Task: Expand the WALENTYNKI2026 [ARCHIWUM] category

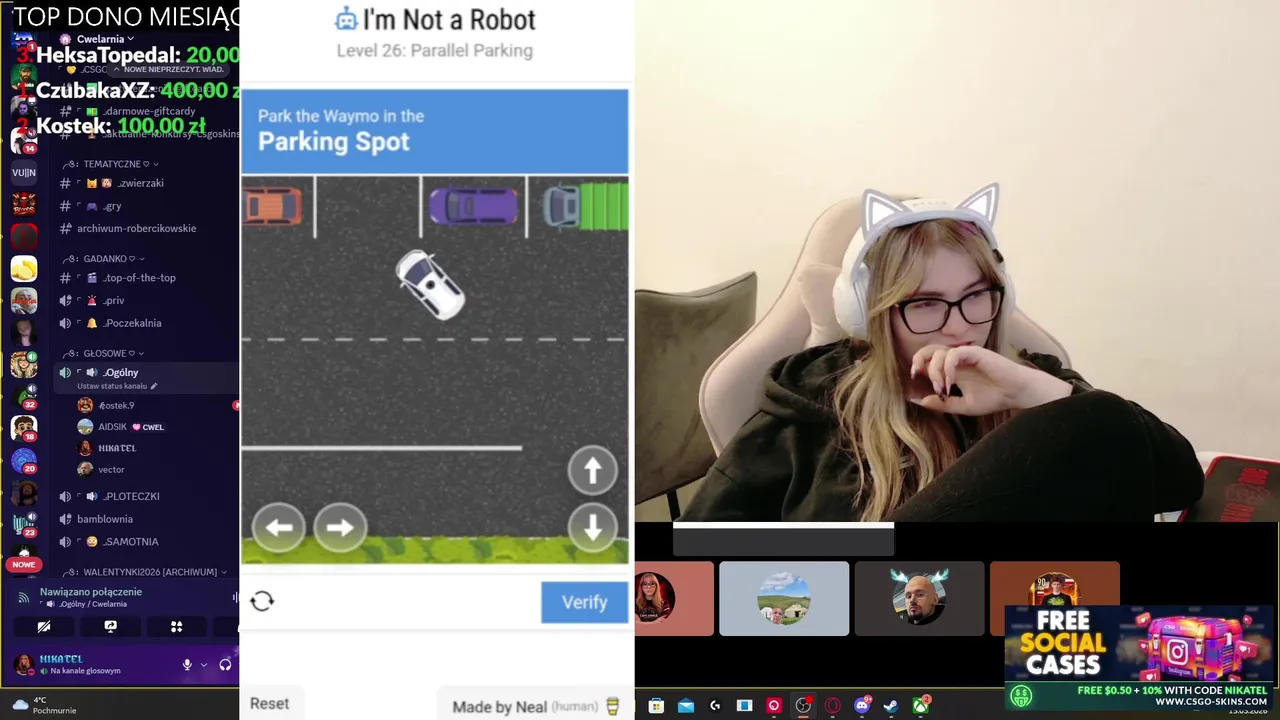Action: (x=145, y=572)
